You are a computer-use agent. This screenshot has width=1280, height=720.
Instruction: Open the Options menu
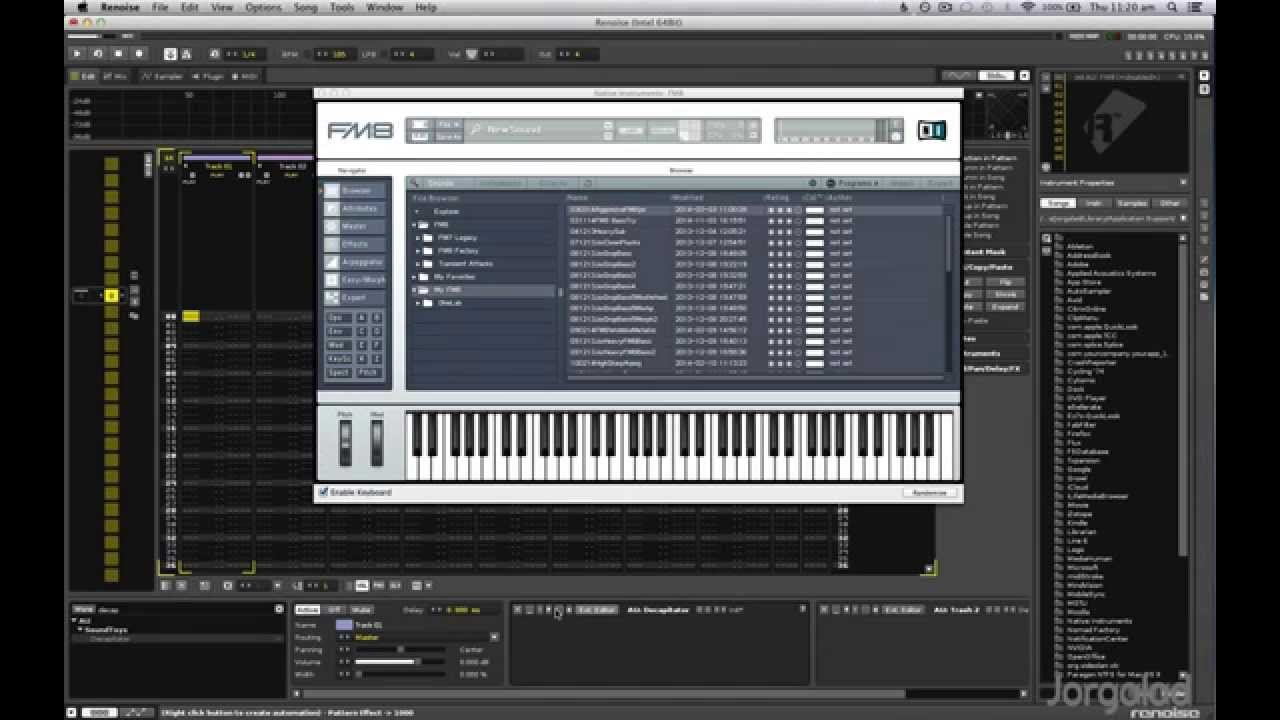tap(263, 7)
